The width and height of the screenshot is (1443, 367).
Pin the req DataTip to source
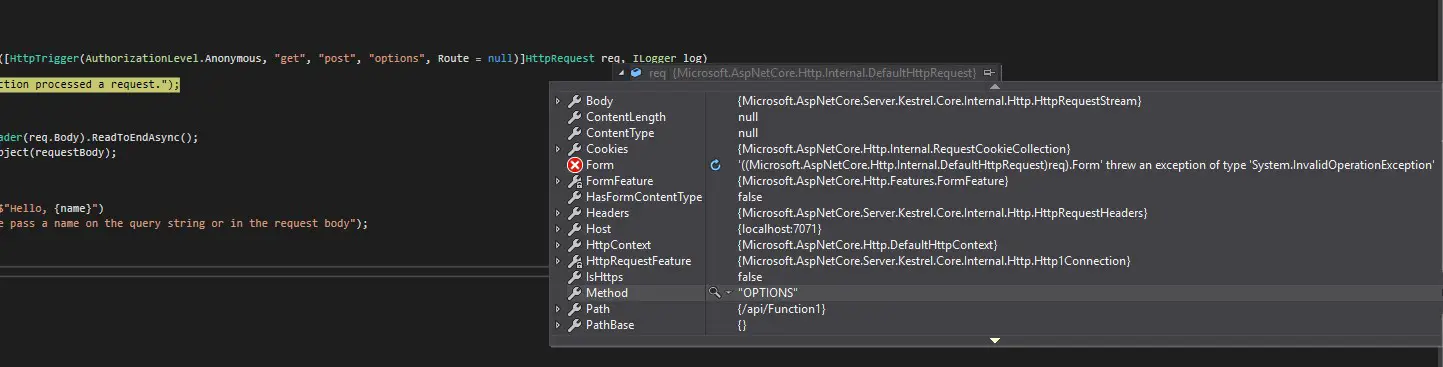[988, 73]
